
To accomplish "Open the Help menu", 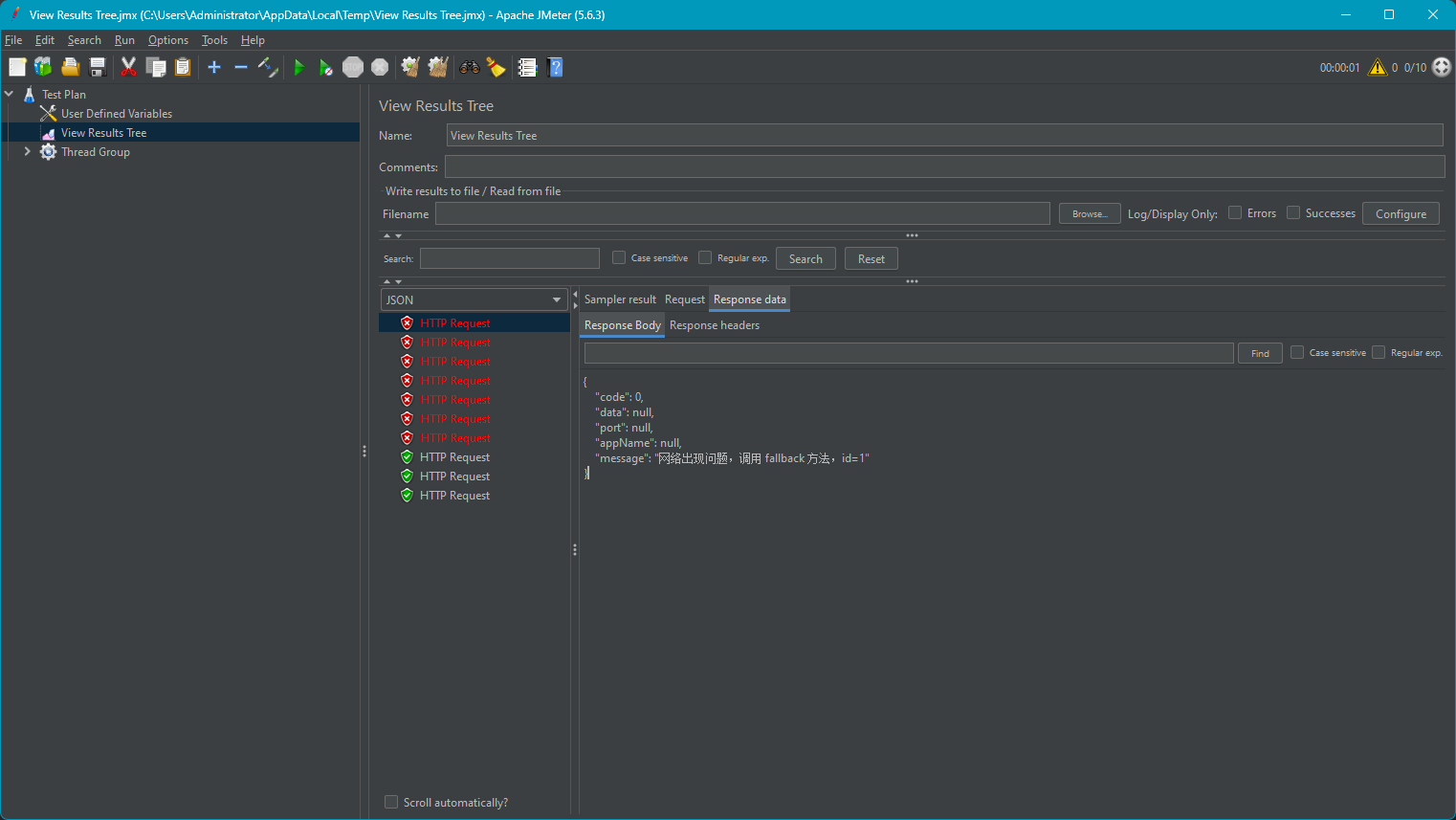I will pos(253,40).
